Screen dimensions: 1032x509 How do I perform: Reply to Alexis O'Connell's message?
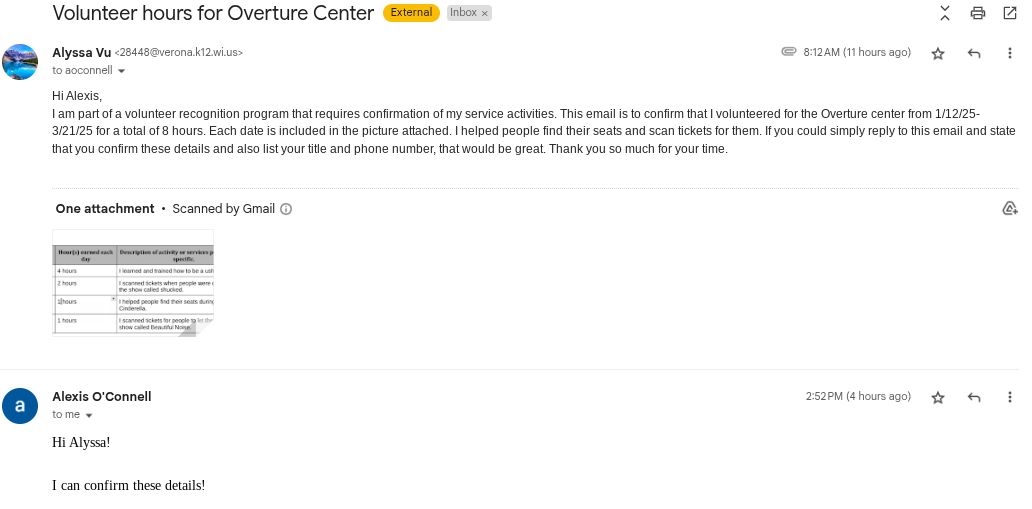(974, 397)
